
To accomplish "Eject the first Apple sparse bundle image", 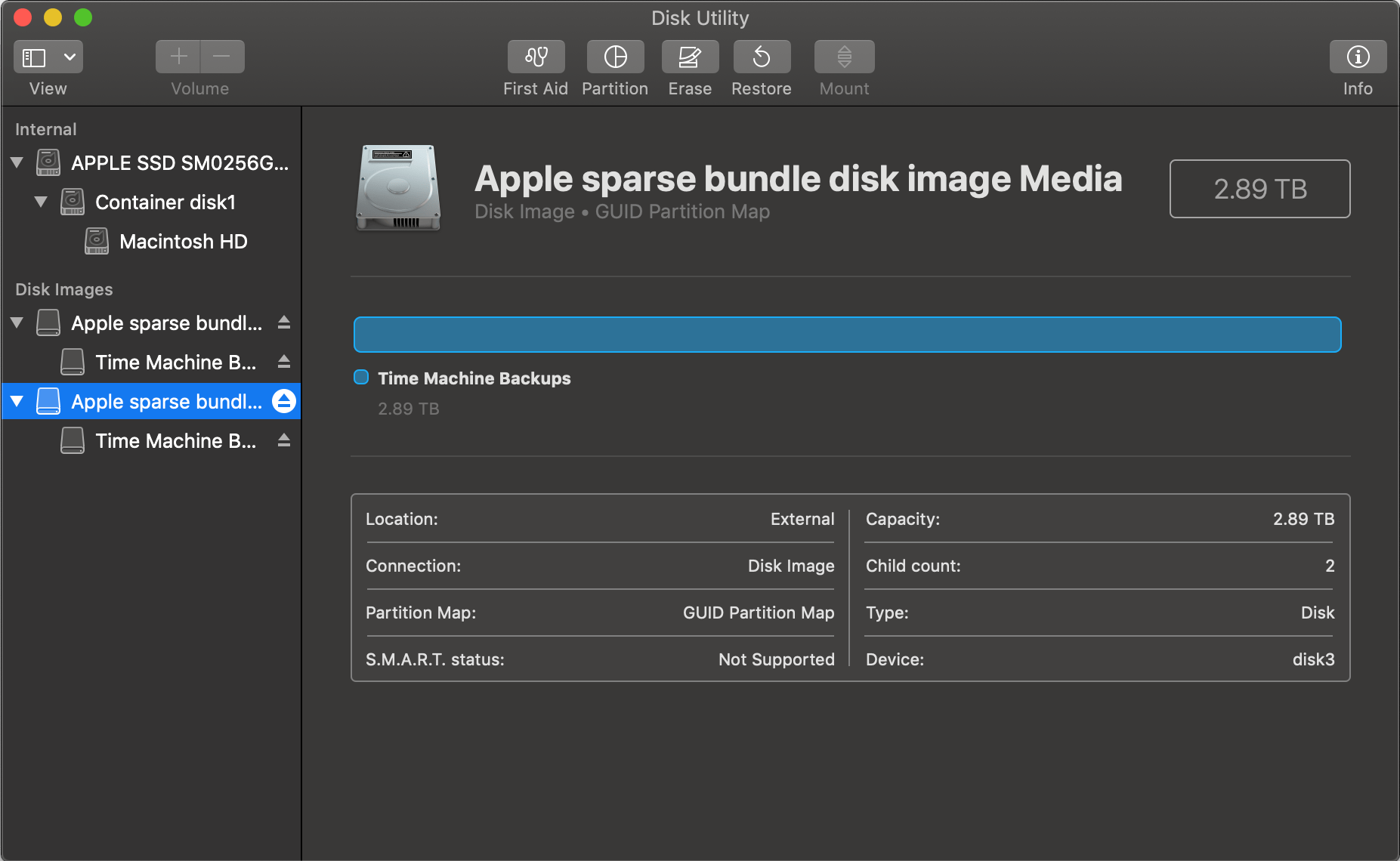I will (x=284, y=322).
